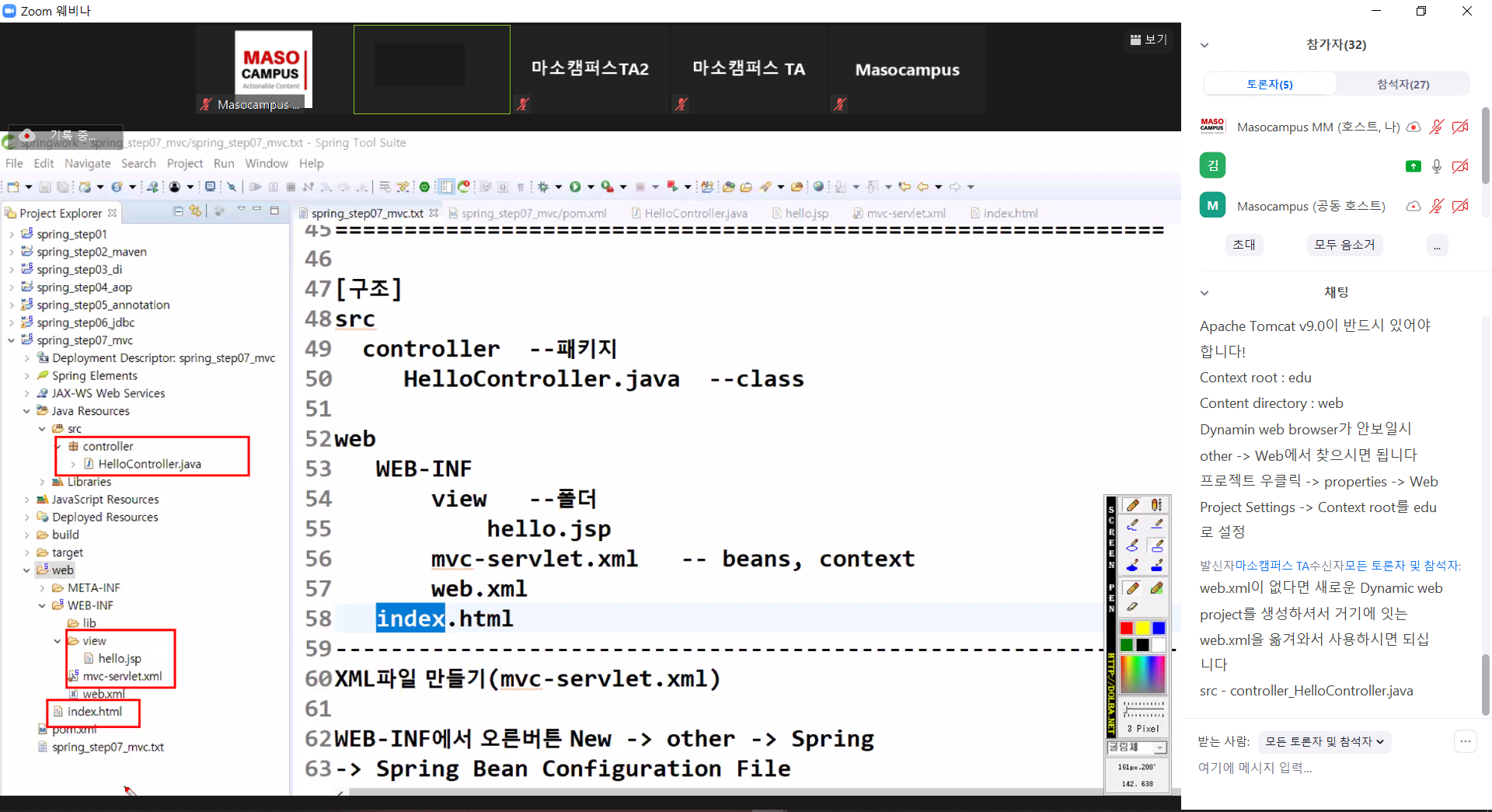This screenshot has width=1492, height=812.
Task: Open the chat recipient dropdown
Action: click(1324, 742)
